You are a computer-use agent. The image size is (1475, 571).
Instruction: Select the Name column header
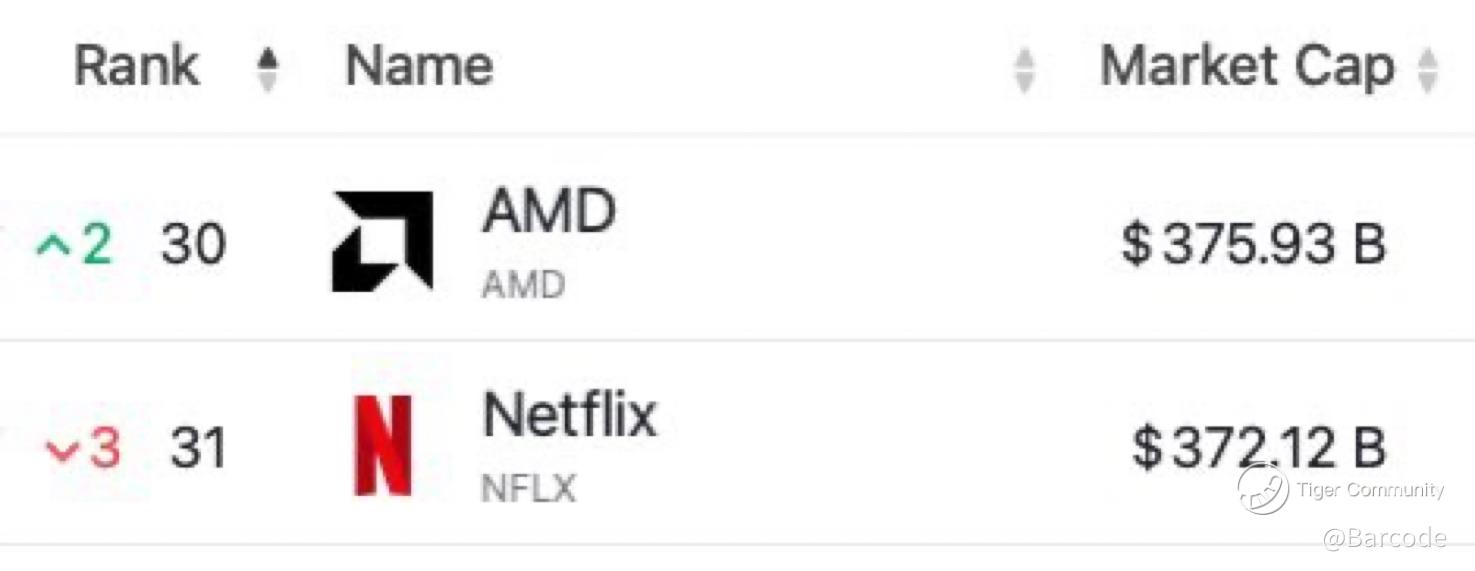pyautogui.click(x=419, y=67)
